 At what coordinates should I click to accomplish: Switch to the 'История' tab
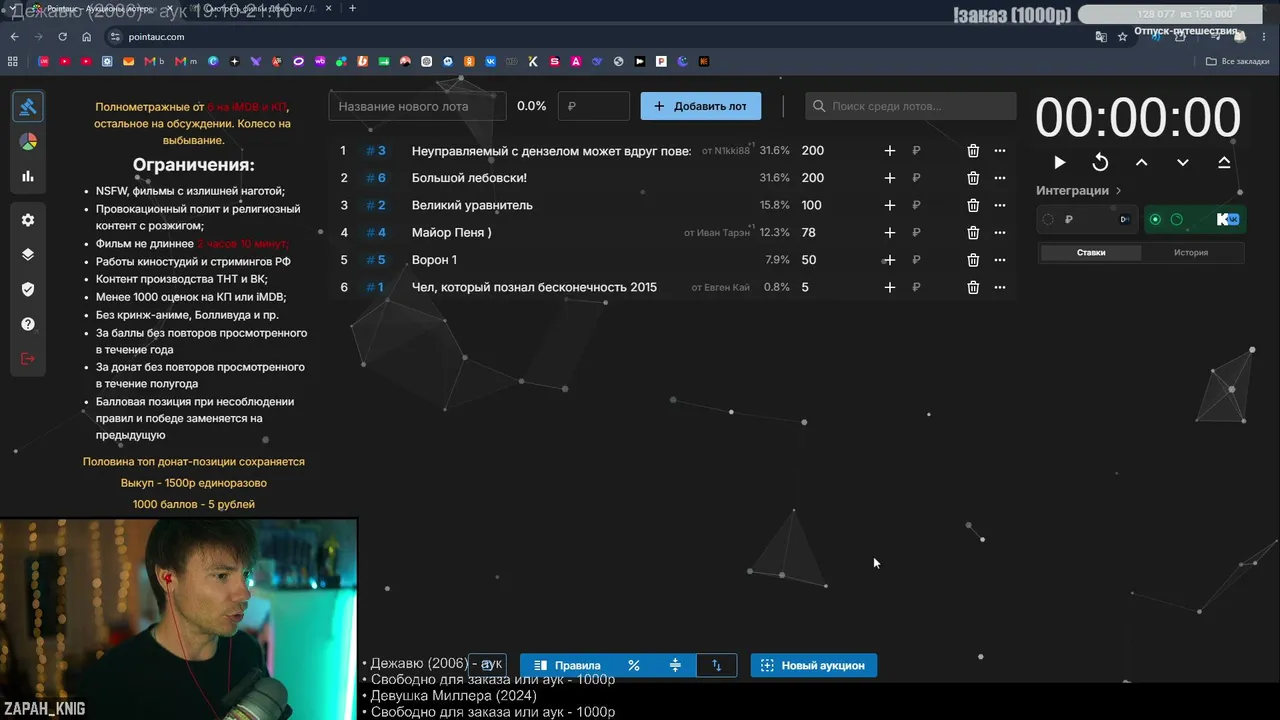(x=1191, y=253)
